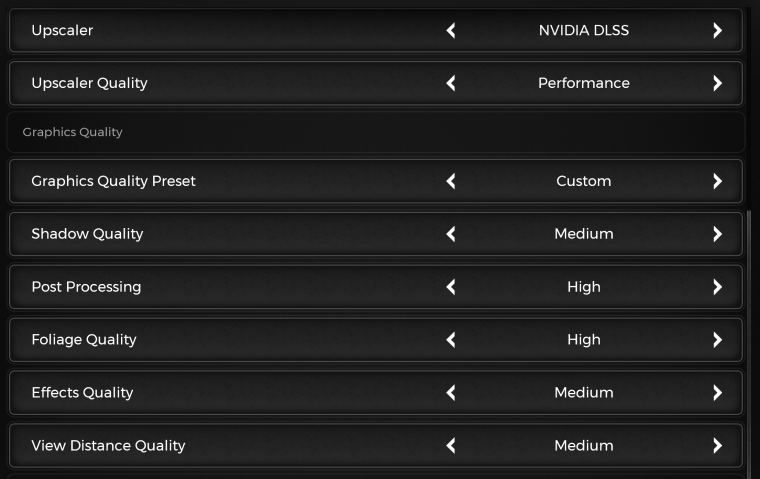Select previous Graphics Quality Preset
Image resolution: width=760 pixels, height=479 pixels.
coord(451,181)
